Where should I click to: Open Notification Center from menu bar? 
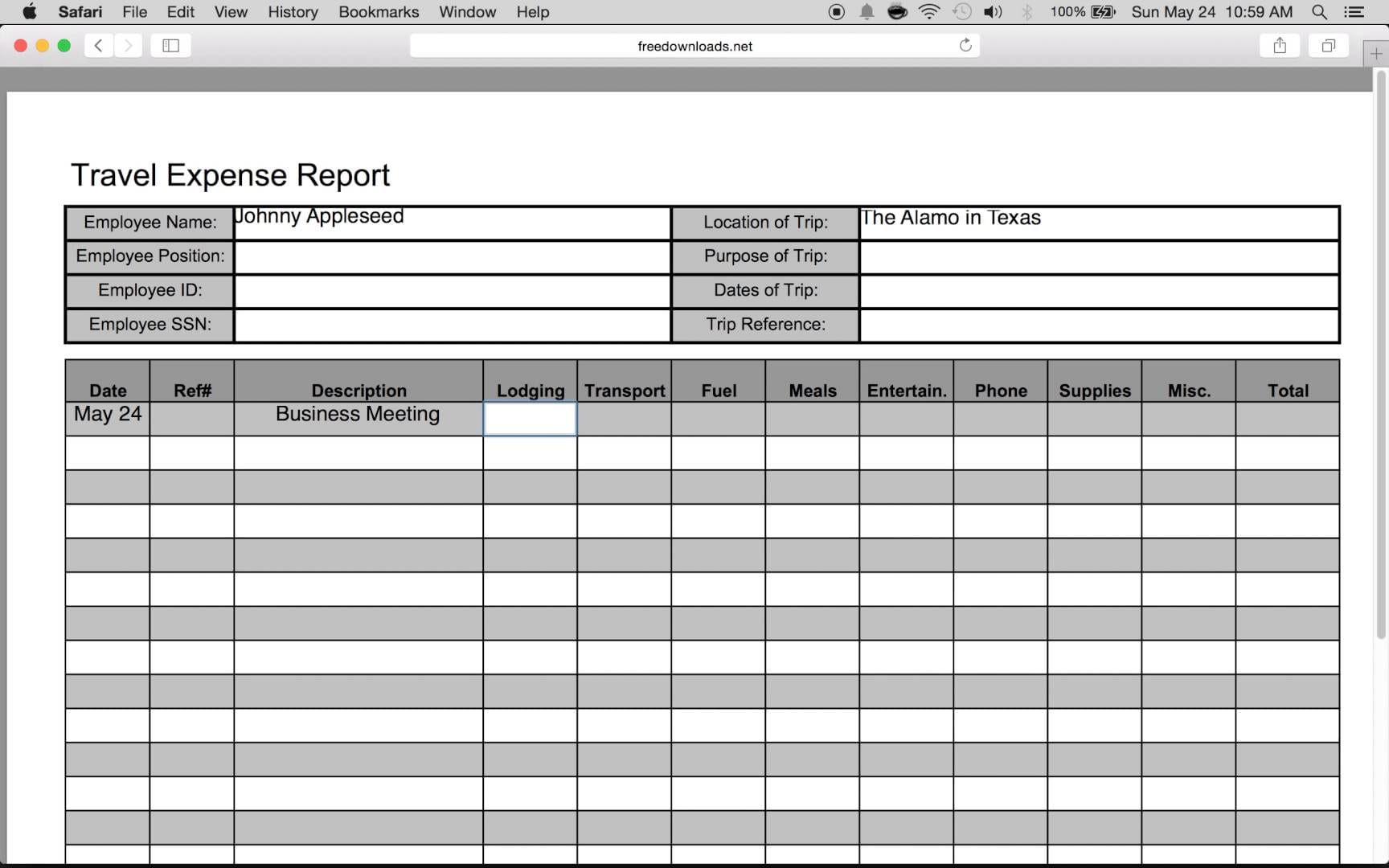[1355, 12]
